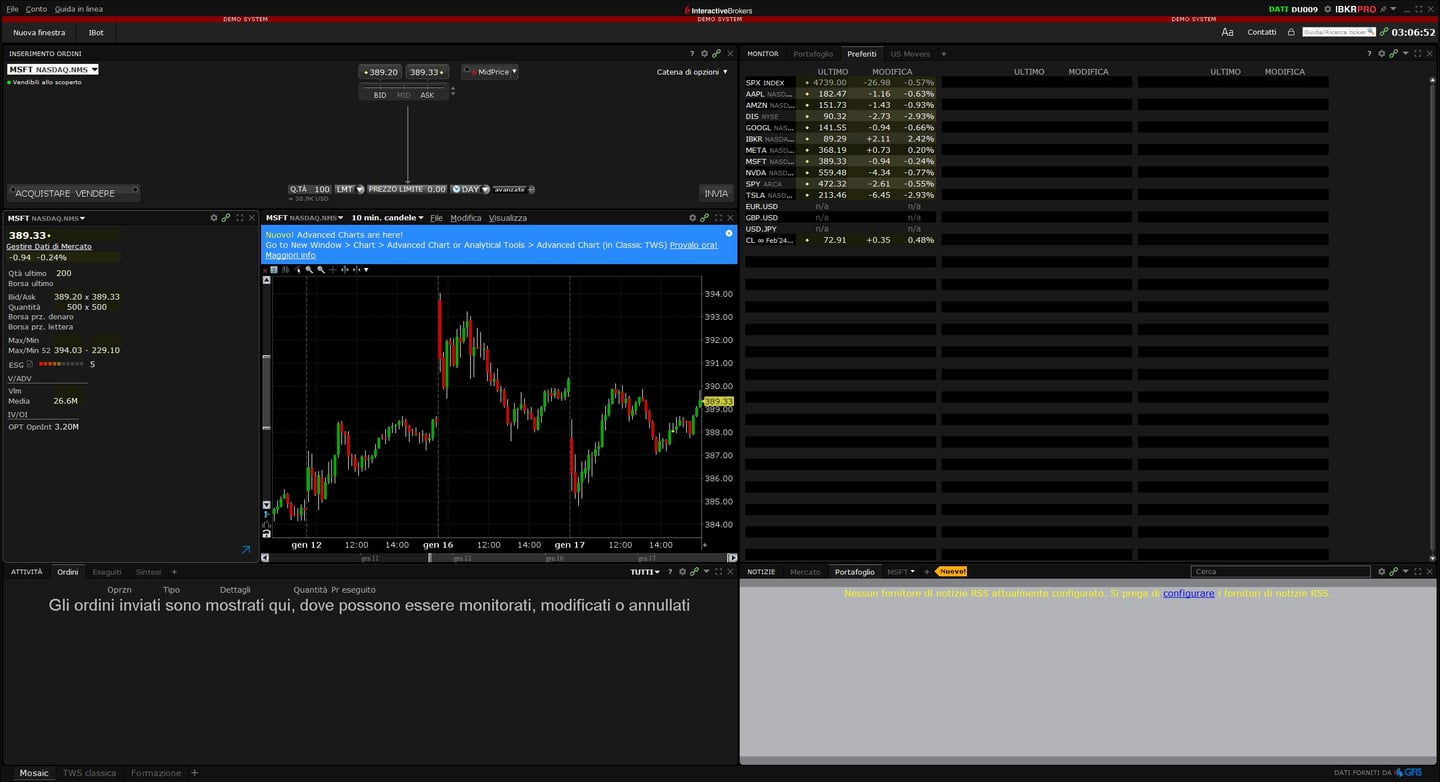Open the gear settings icon on the Monitor panel
The height and width of the screenshot is (782, 1440).
point(1380,53)
